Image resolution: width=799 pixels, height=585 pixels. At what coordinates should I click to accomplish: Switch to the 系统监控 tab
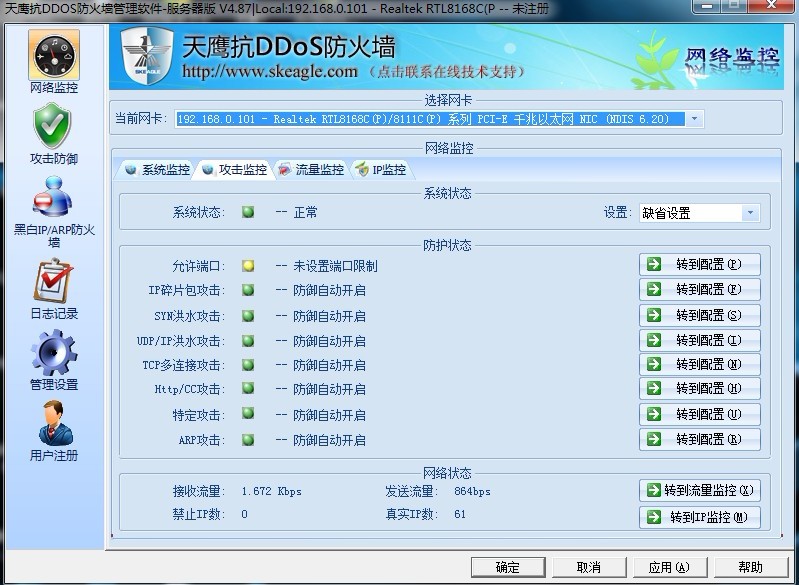click(158, 170)
